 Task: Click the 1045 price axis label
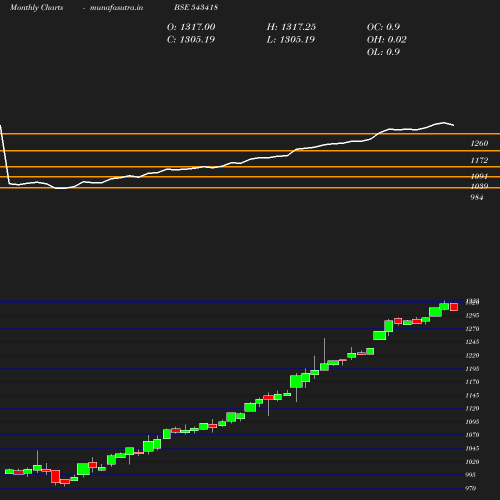tap(472, 448)
